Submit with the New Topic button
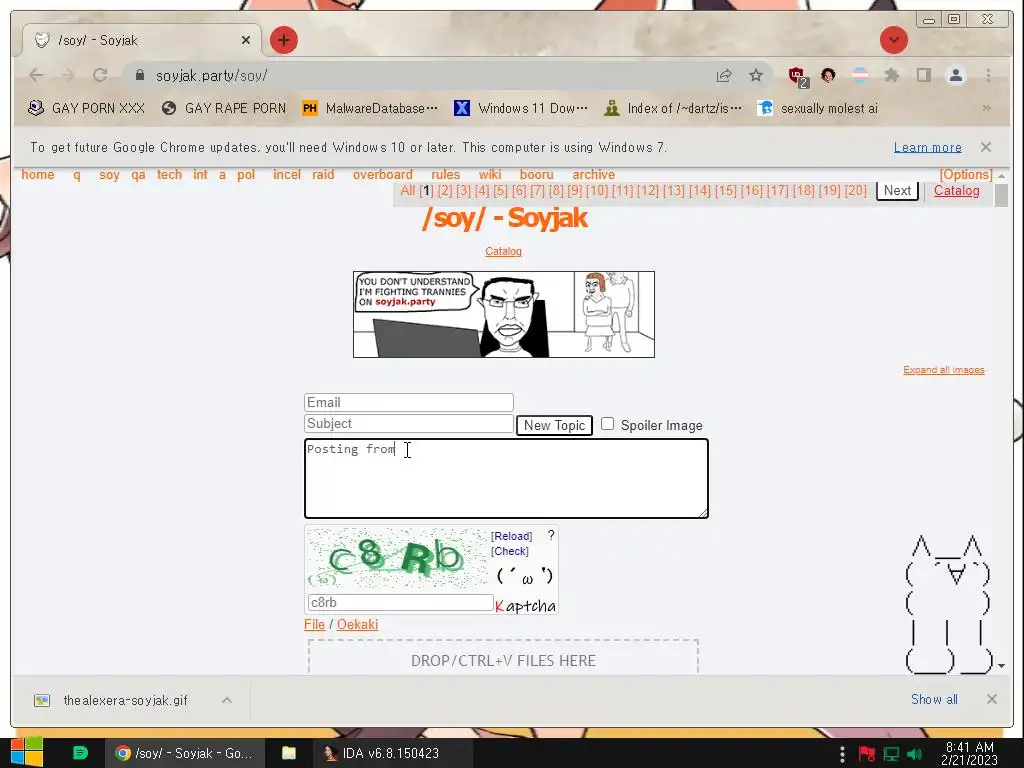The width and height of the screenshot is (1024, 768). pyautogui.click(x=554, y=425)
